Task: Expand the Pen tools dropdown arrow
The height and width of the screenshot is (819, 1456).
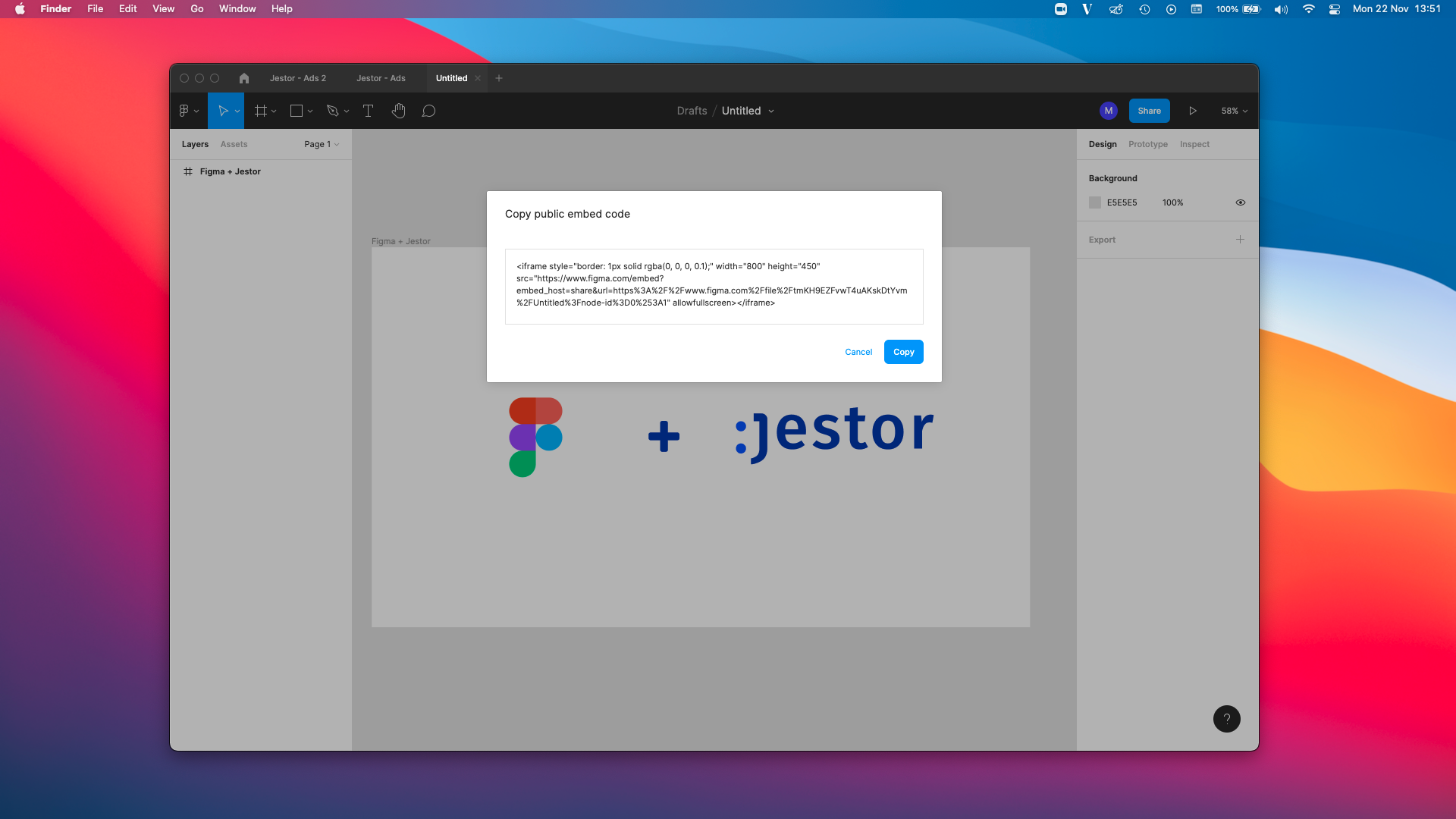Action: click(347, 111)
